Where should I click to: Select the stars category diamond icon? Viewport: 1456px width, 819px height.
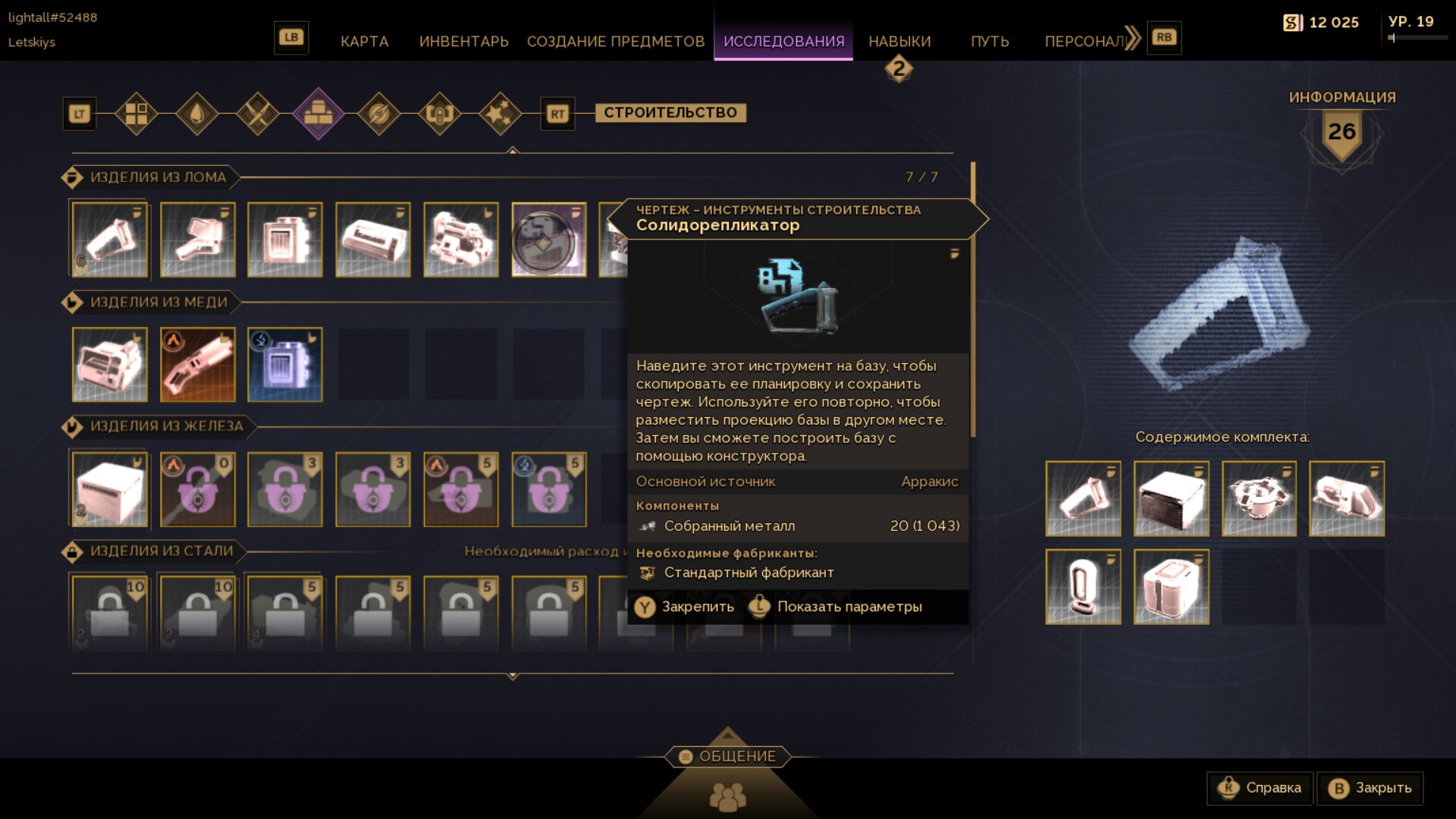click(x=500, y=114)
